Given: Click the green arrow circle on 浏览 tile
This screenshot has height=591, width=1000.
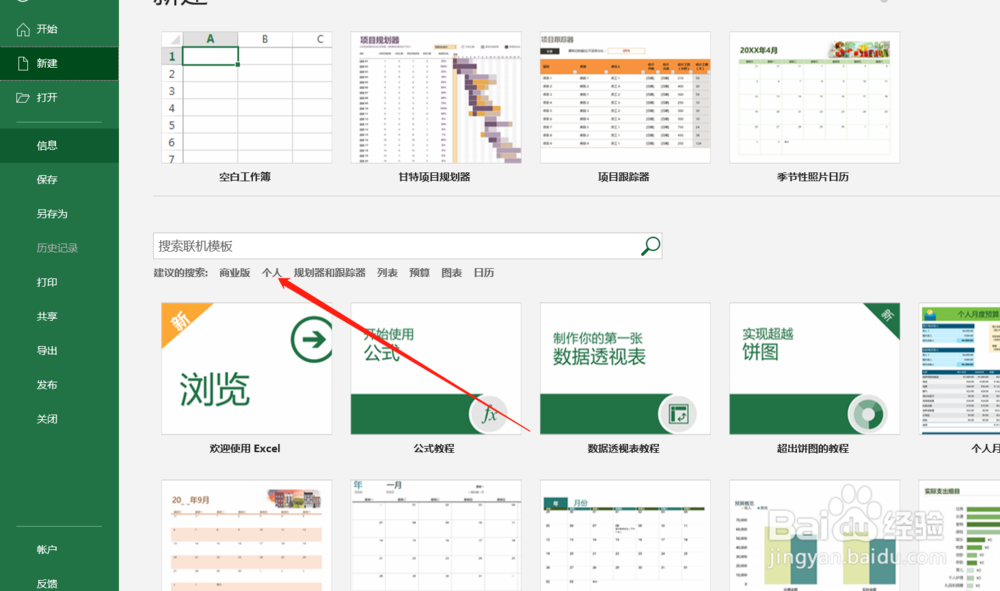Looking at the screenshot, I should point(312,339).
